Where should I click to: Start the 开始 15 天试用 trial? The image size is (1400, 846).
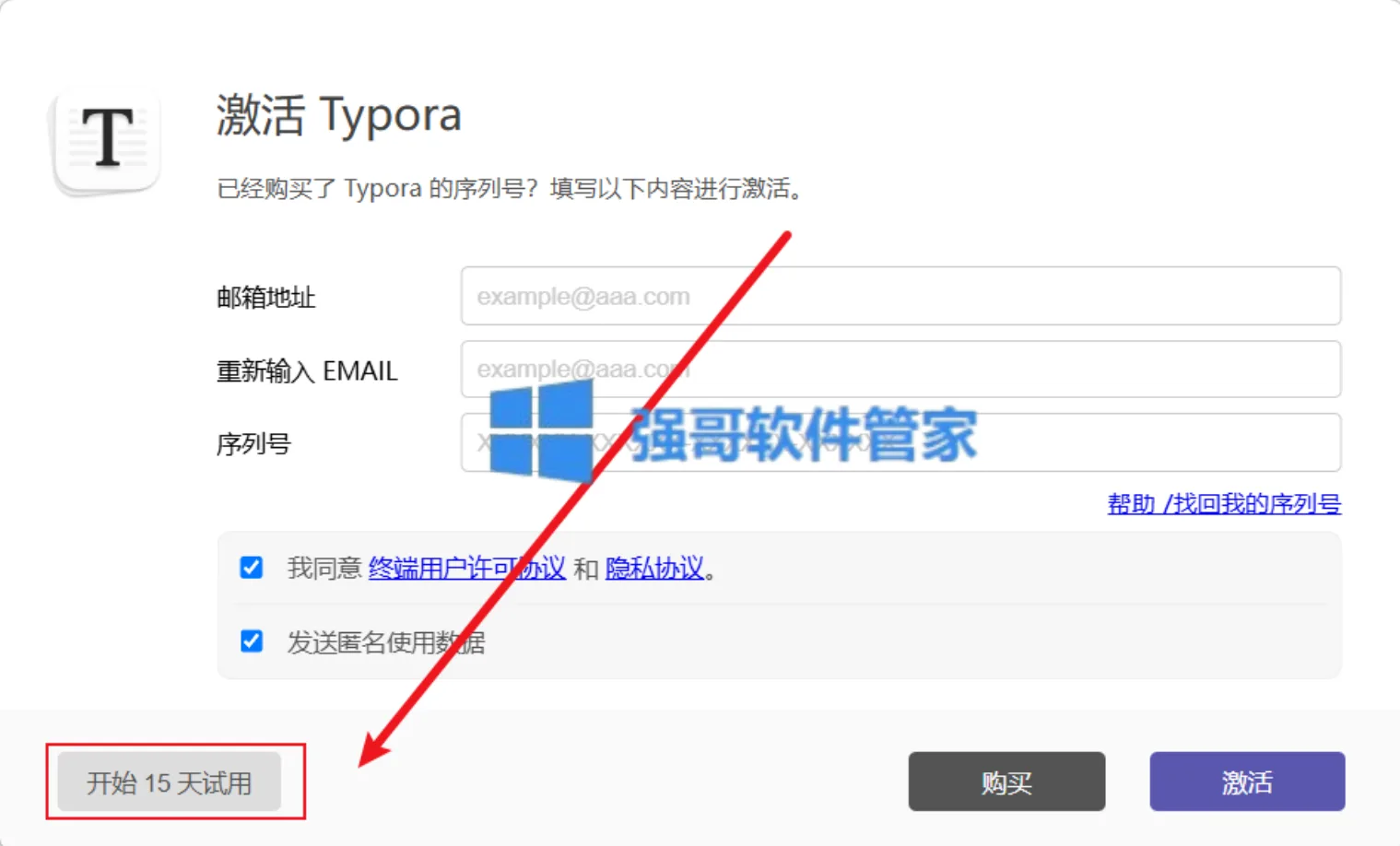pyautogui.click(x=169, y=782)
